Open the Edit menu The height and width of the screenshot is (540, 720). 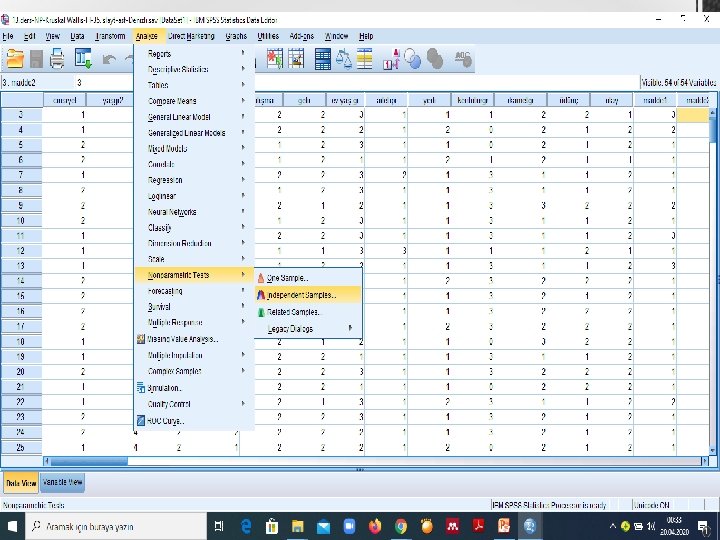pyautogui.click(x=30, y=36)
